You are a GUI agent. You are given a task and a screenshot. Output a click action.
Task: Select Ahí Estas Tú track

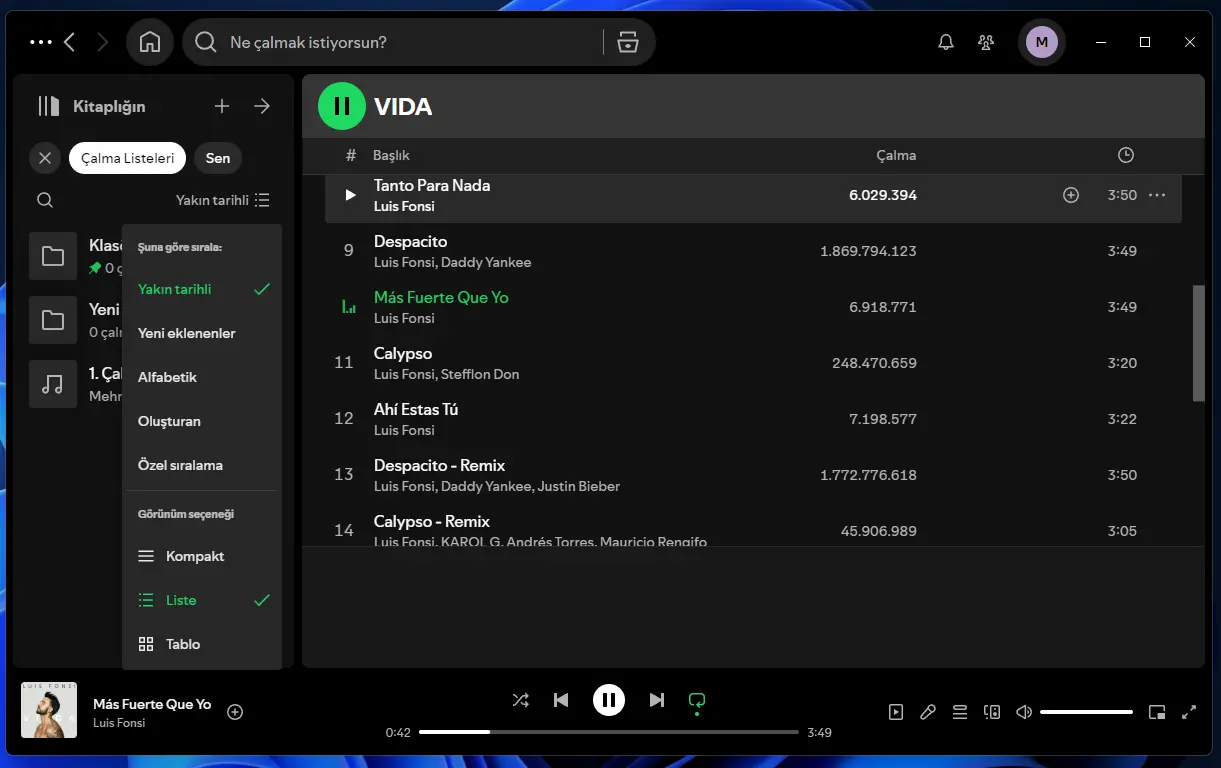(x=753, y=419)
